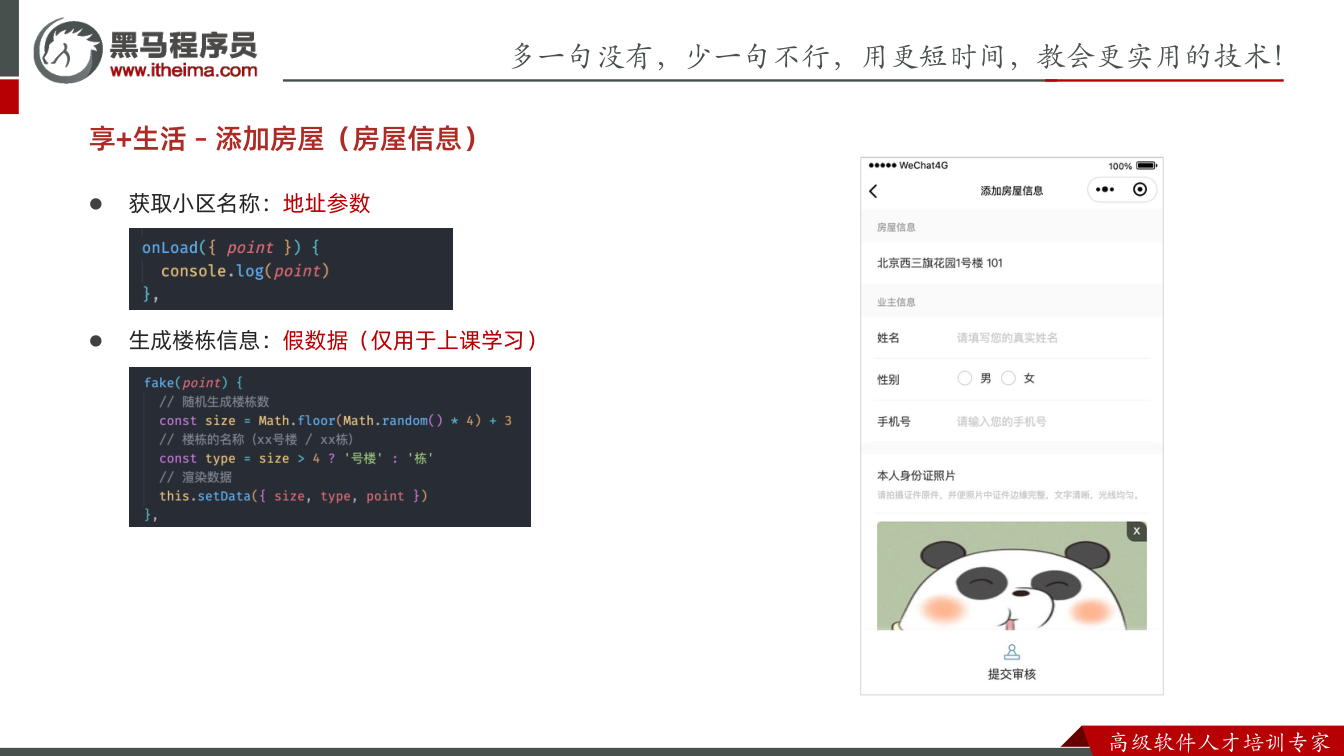Click the 本人身份证照片 label
The width and height of the screenshot is (1344, 756).
pyautogui.click(x=916, y=476)
